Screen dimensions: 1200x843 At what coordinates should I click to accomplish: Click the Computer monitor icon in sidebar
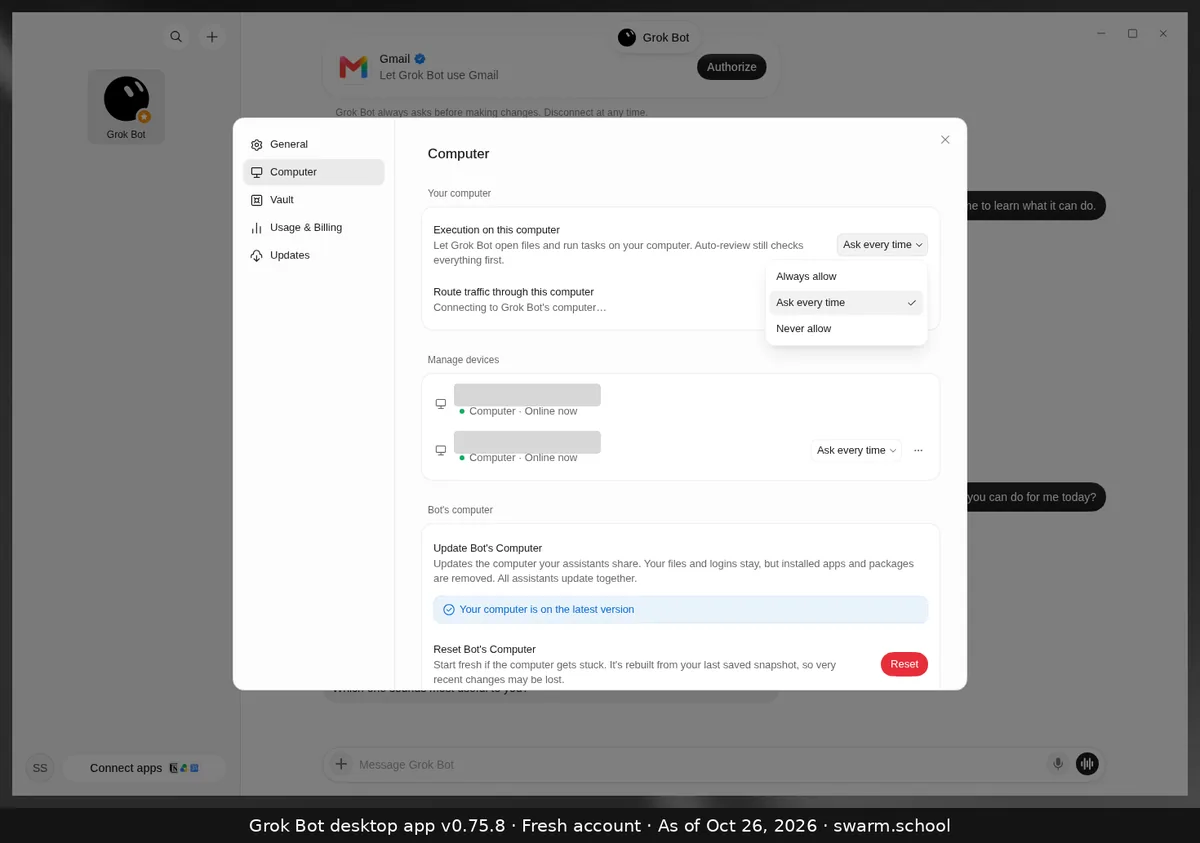point(257,172)
